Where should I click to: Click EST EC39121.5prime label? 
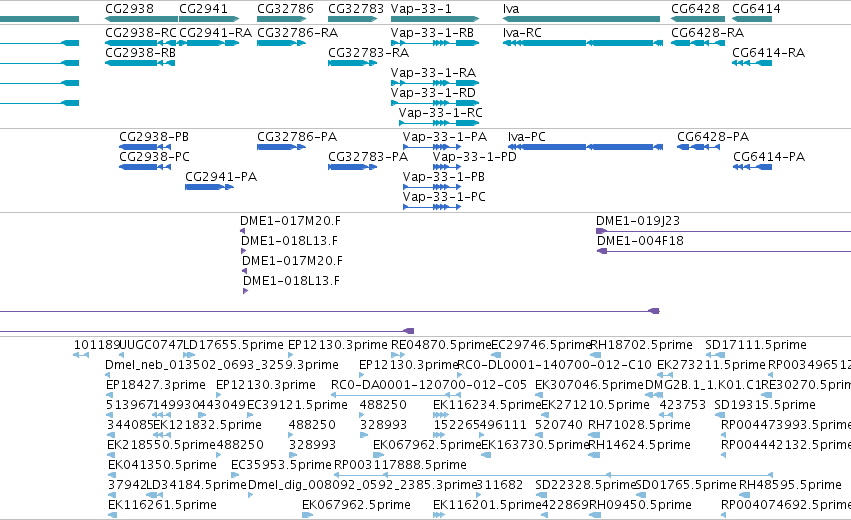[x=297, y=405]
